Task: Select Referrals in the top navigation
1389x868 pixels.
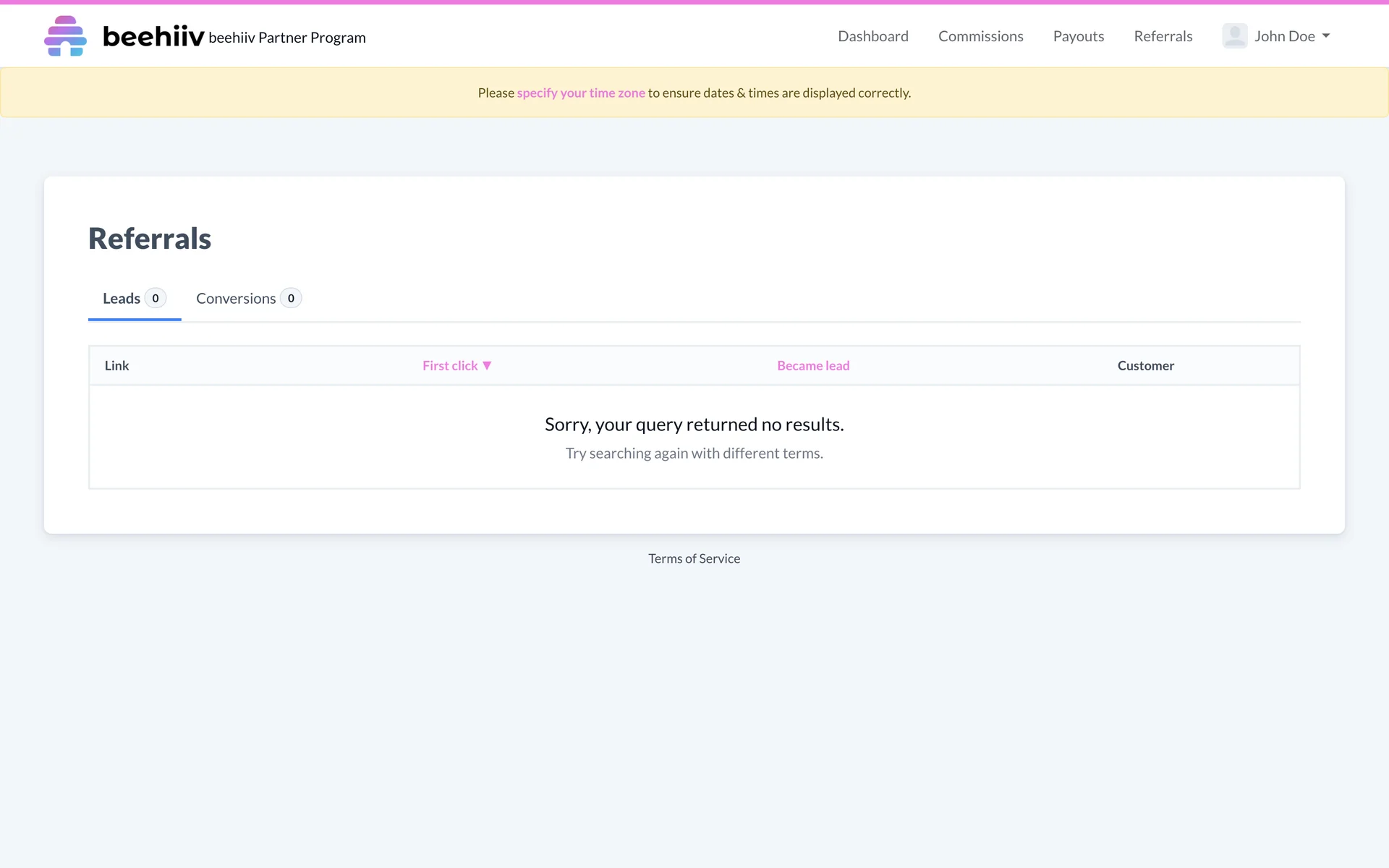Action: (x=1163, y=36)
